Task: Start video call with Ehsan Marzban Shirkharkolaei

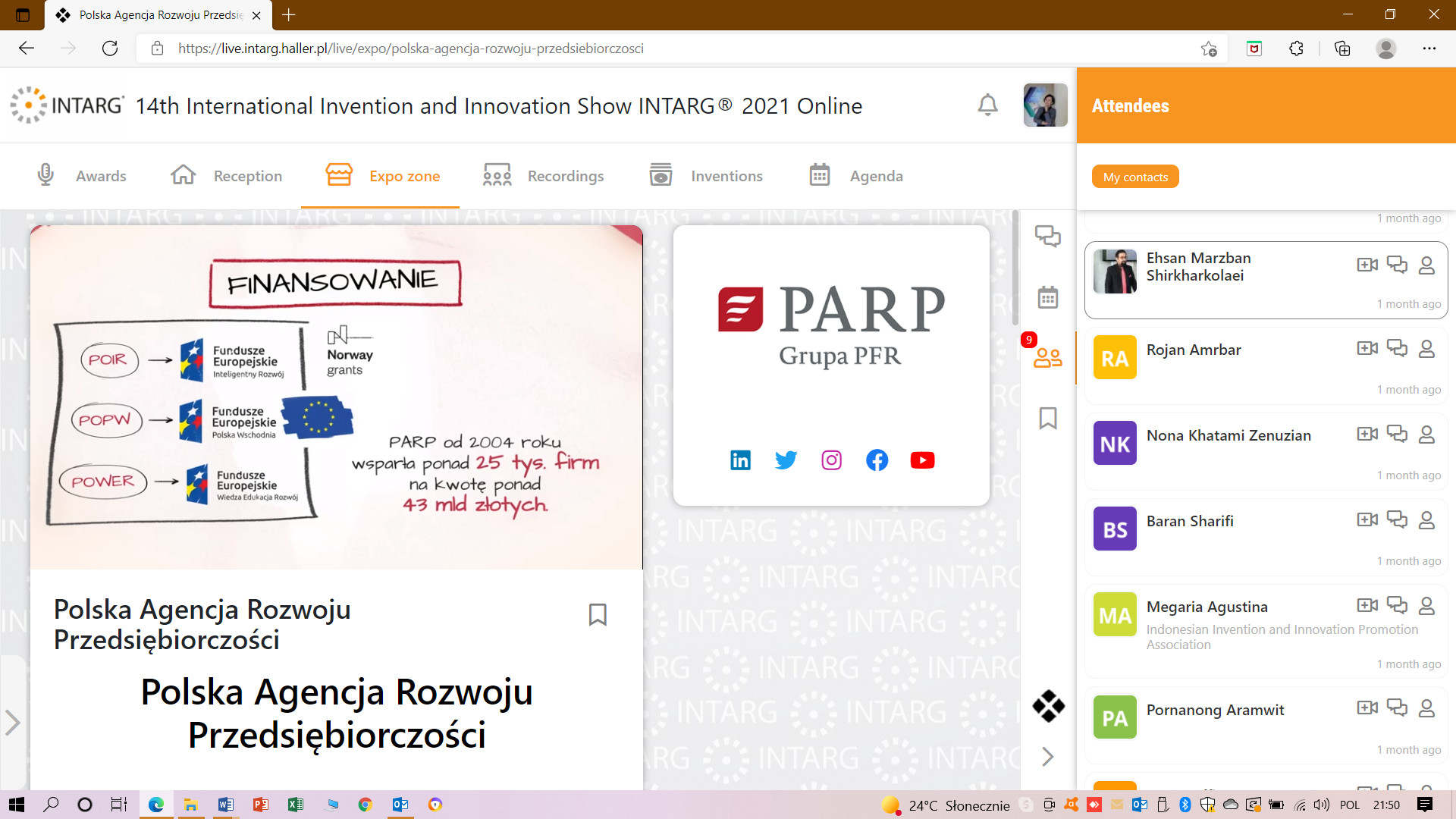Action: click(1367, 265)
